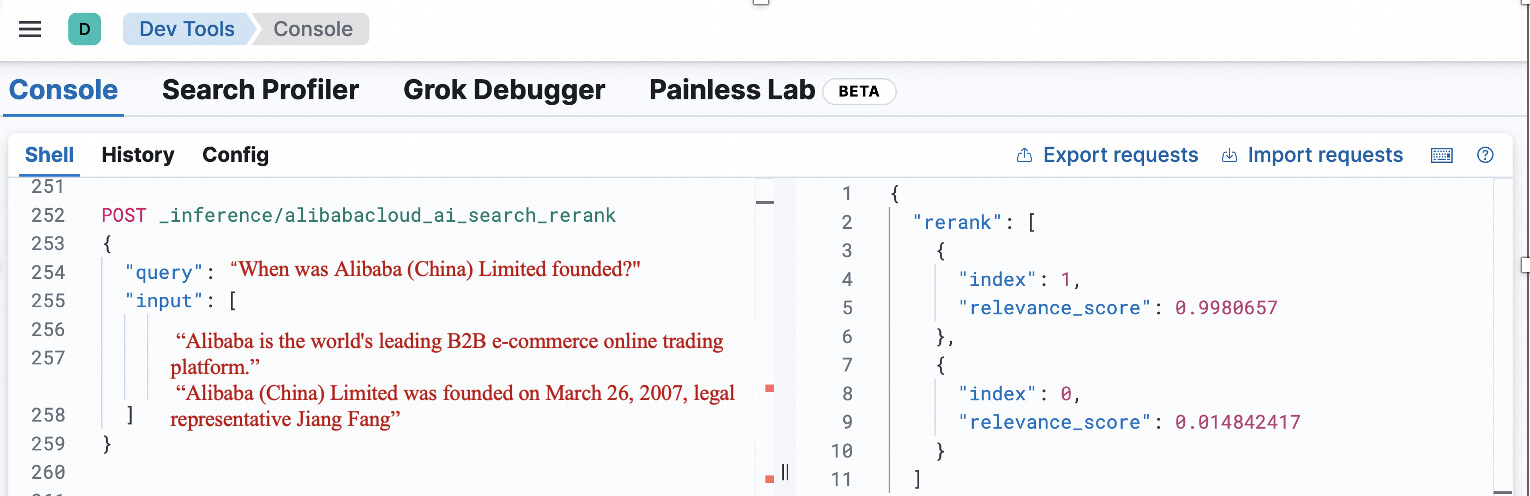The height and width of the screenshot is (496, 1530).
Task: Open the Search Profiler tab
Action: pos(260,90)
